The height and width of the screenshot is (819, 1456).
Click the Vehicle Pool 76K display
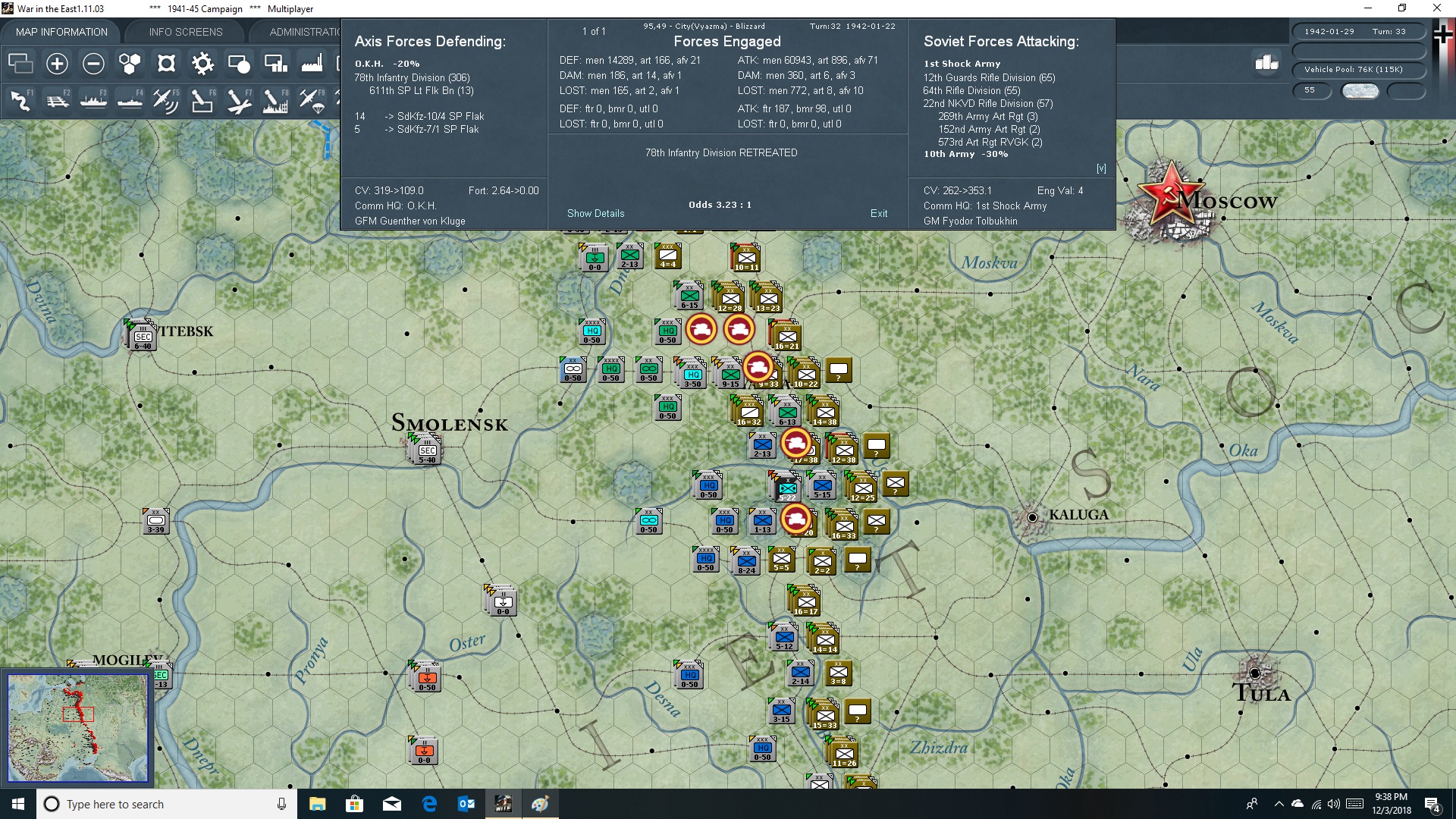click(x=1359, y=69)
